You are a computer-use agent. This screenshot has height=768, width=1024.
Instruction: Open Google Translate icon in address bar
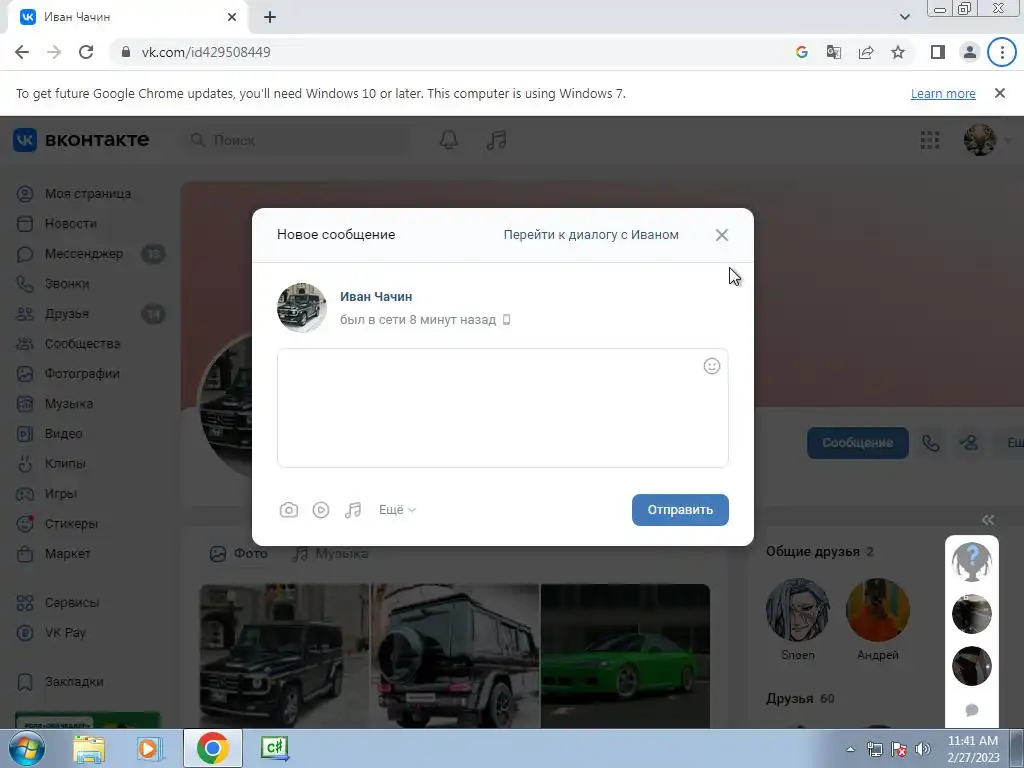(x=834, y=52)
